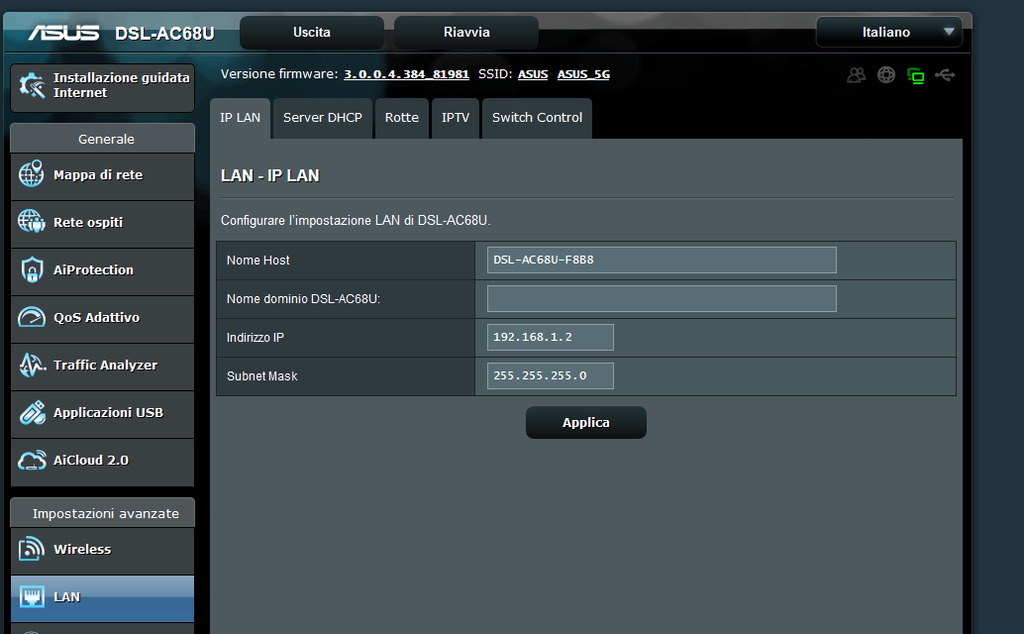Click the Applicazioni USB stick icon
The width and height of the screenshot is (1024, 634).
point(32,413)
